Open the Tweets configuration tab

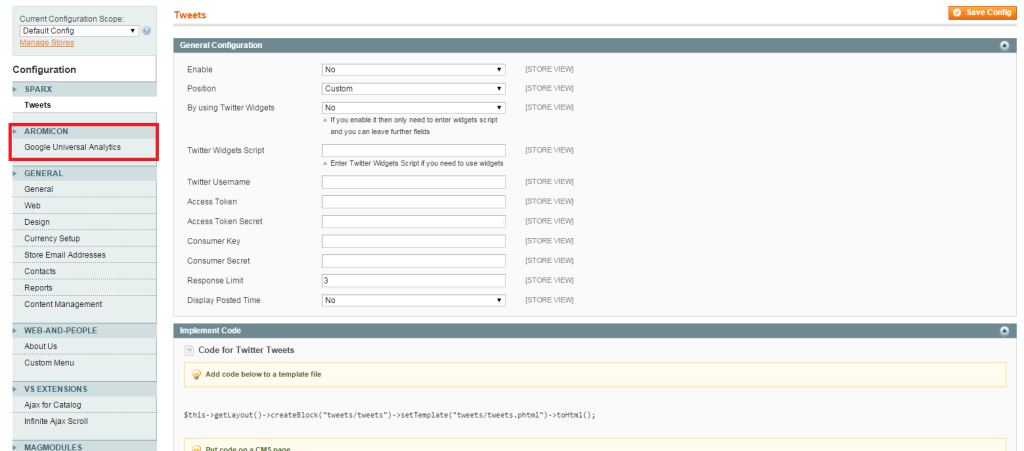[84, 105]
